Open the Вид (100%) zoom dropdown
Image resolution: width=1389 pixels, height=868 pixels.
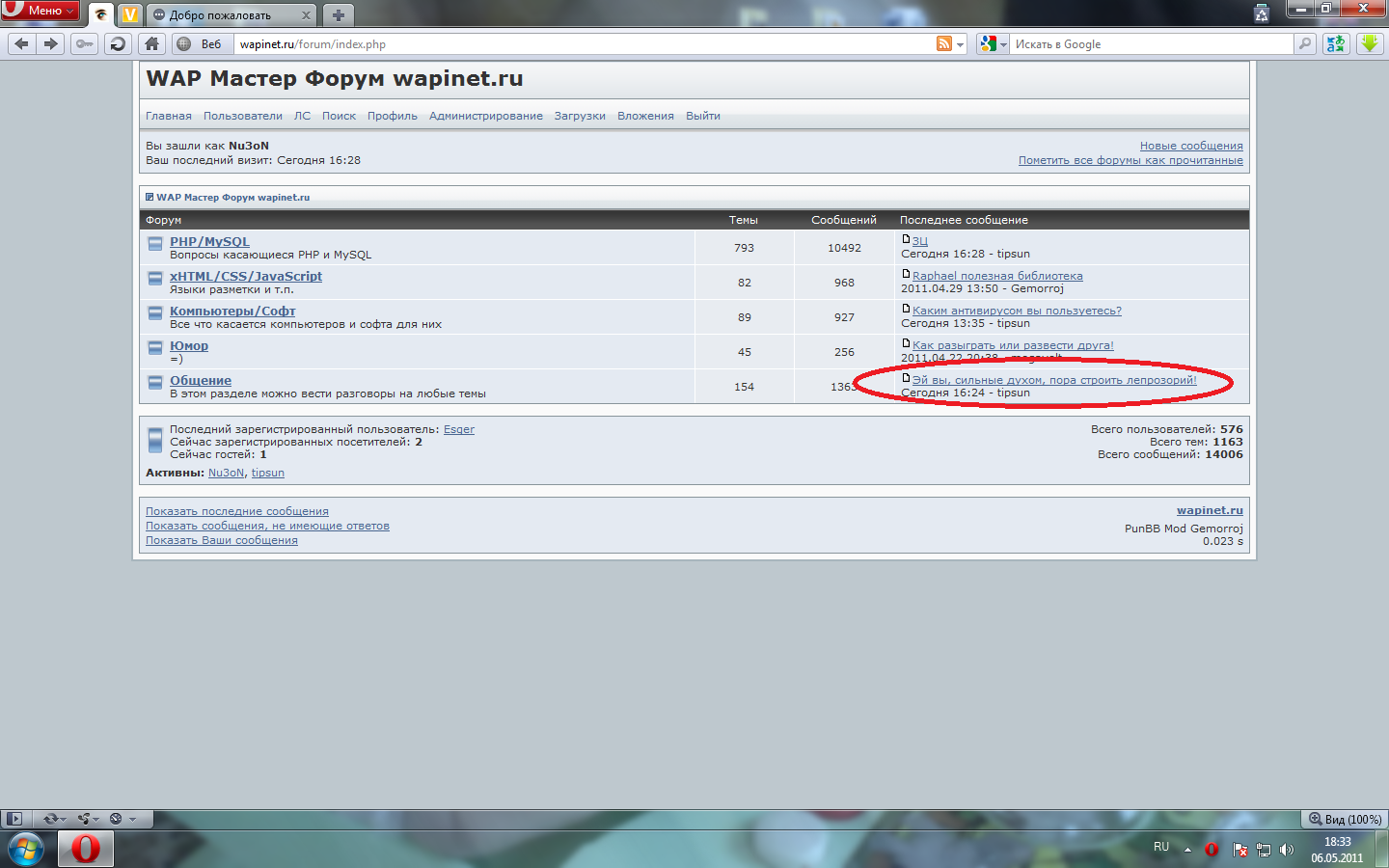point(1345,819)
